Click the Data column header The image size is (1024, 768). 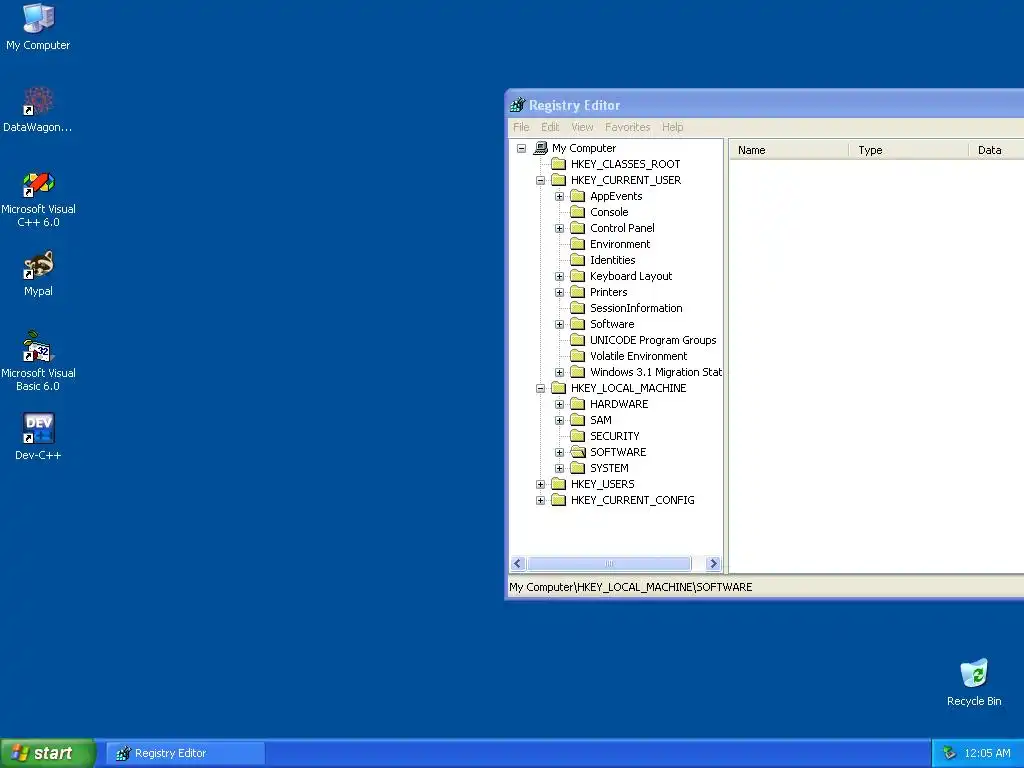(x=997, y=150)
